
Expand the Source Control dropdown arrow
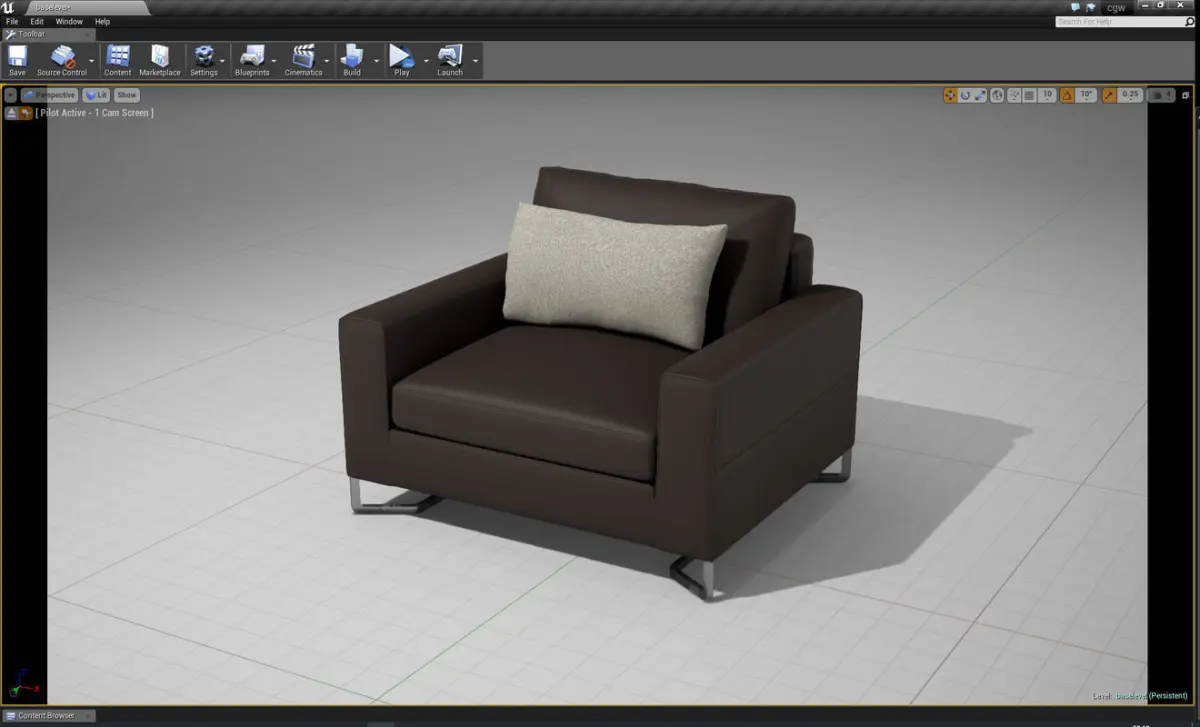[92, 60]
